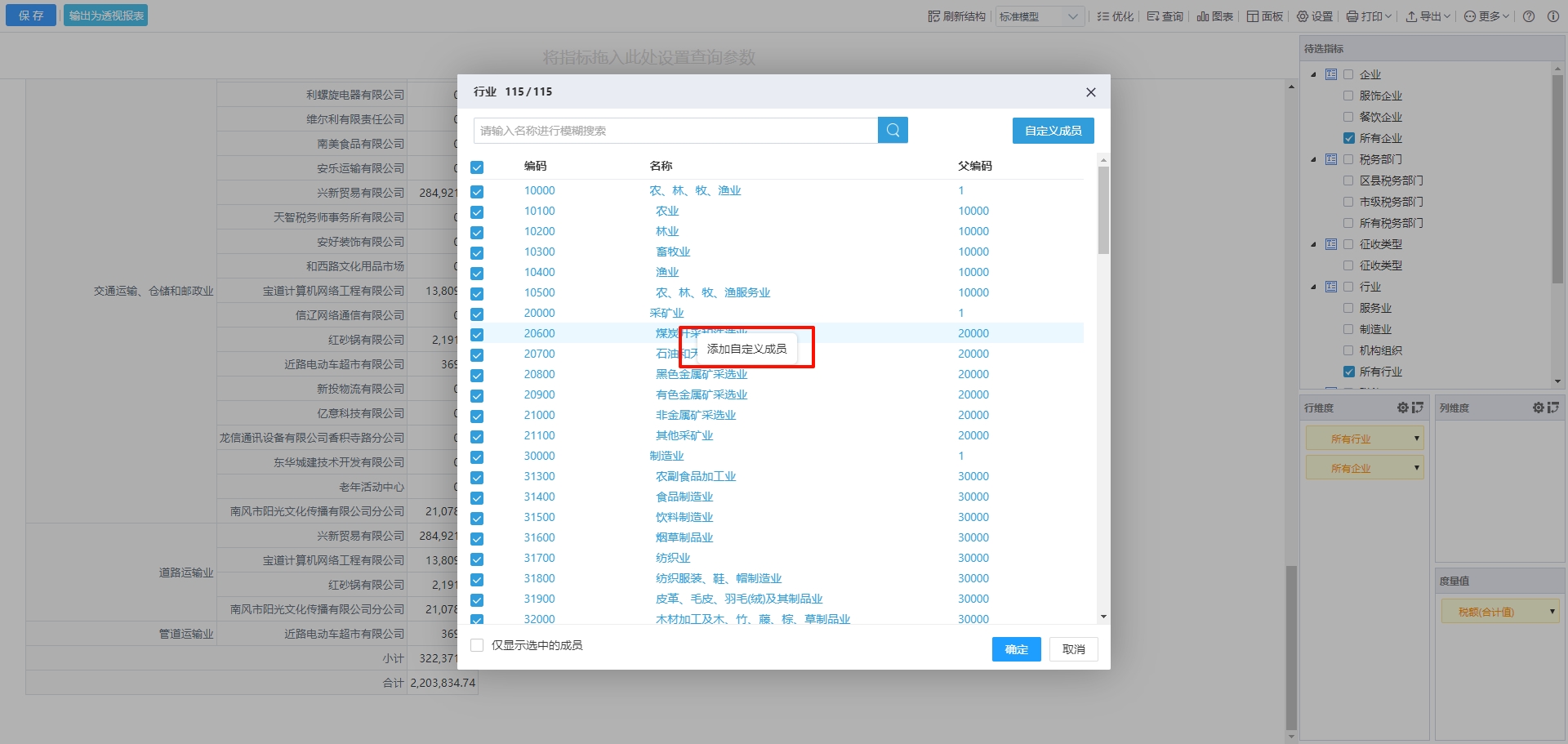This screenshot has width=1568, height=744.
Task: Enable 仅显示选中的成员 checkbox
Action: coord(478,645)
